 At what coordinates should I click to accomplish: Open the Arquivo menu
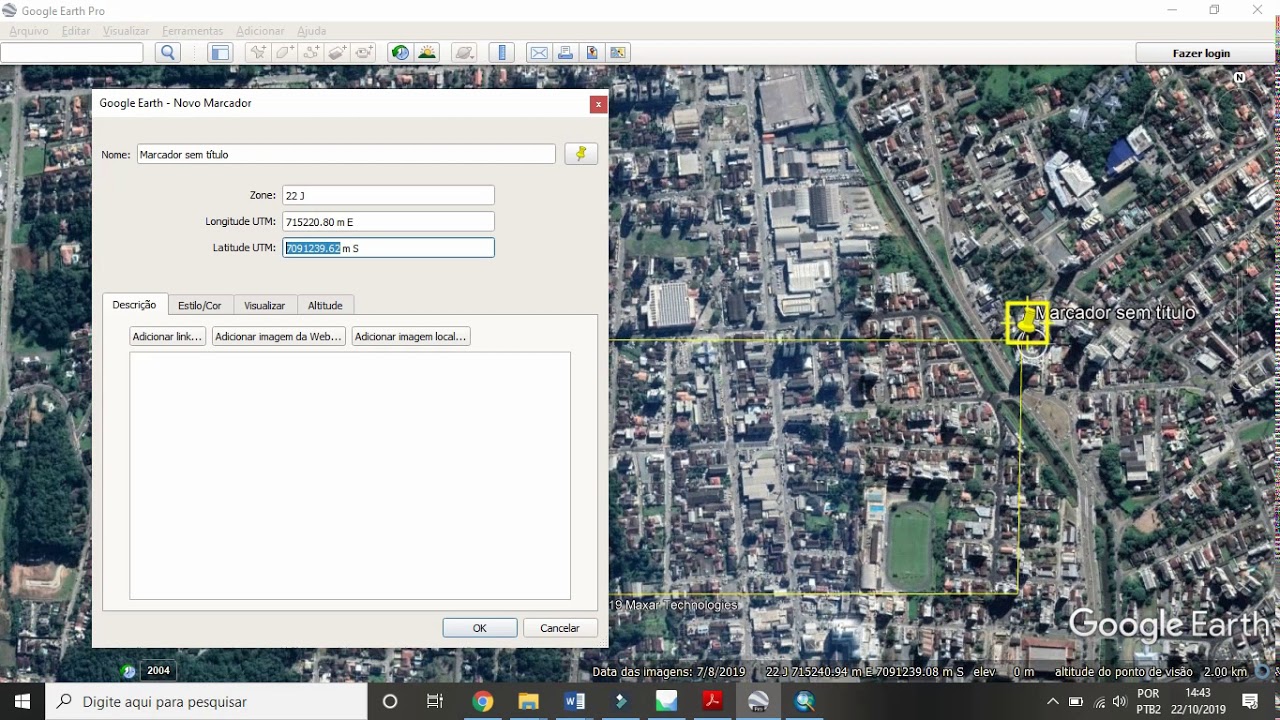29,31
